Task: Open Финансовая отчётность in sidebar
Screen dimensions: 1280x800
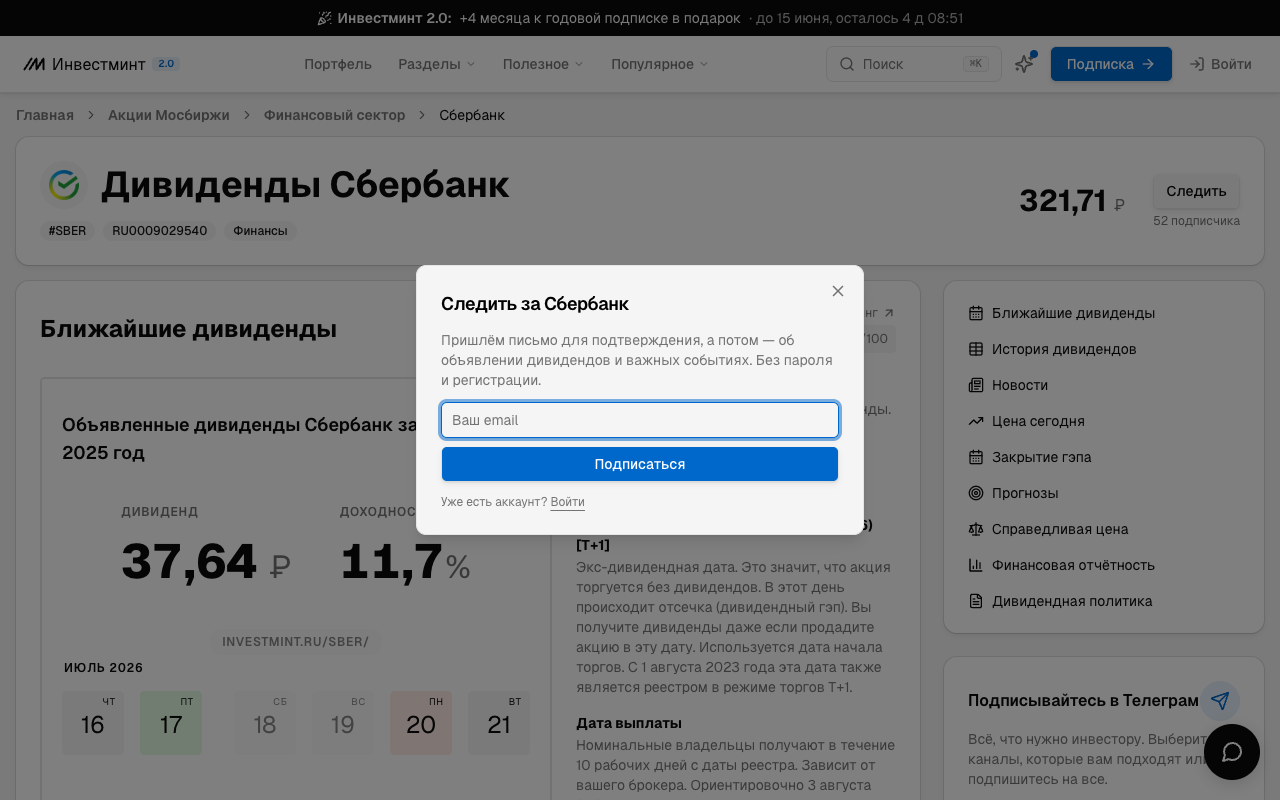Action: pos(1073,565)
